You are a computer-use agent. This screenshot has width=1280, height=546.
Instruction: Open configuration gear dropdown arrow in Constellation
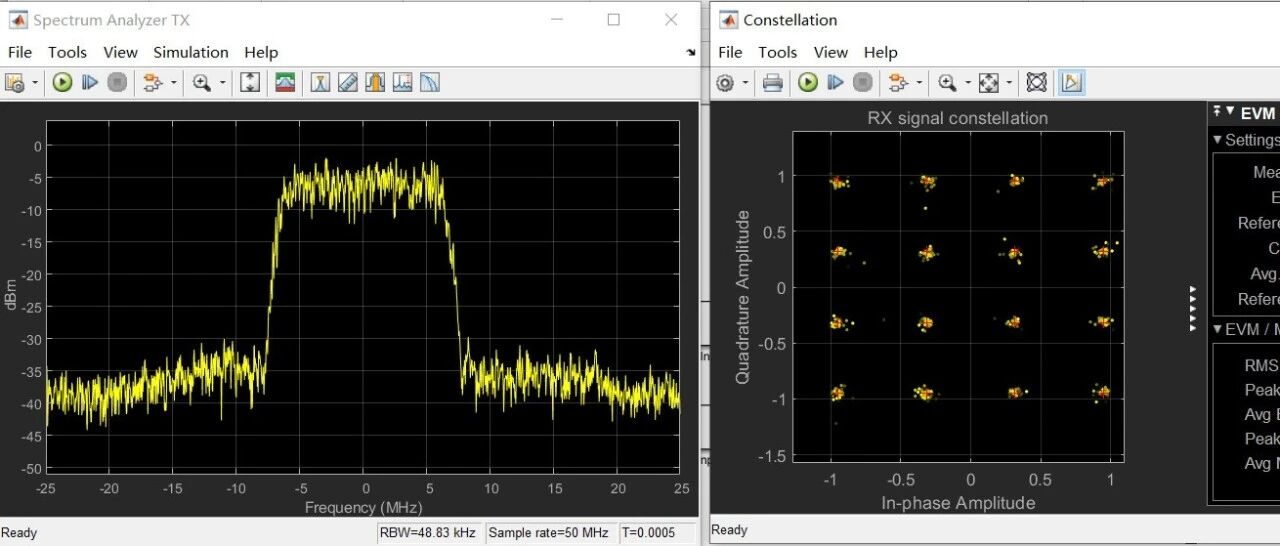[x=744, y=83]
